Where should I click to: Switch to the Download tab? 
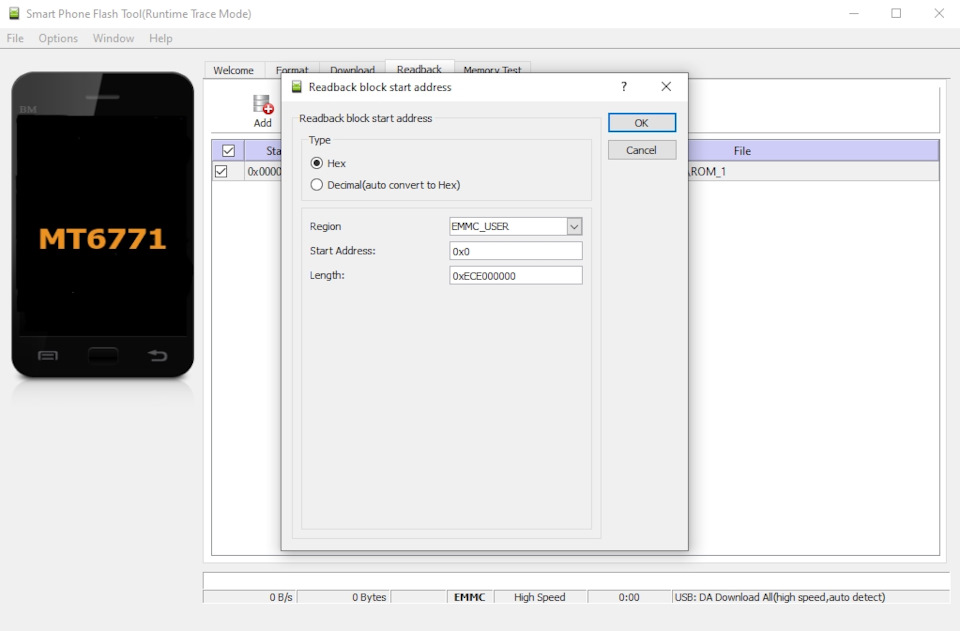pos(352,70)
